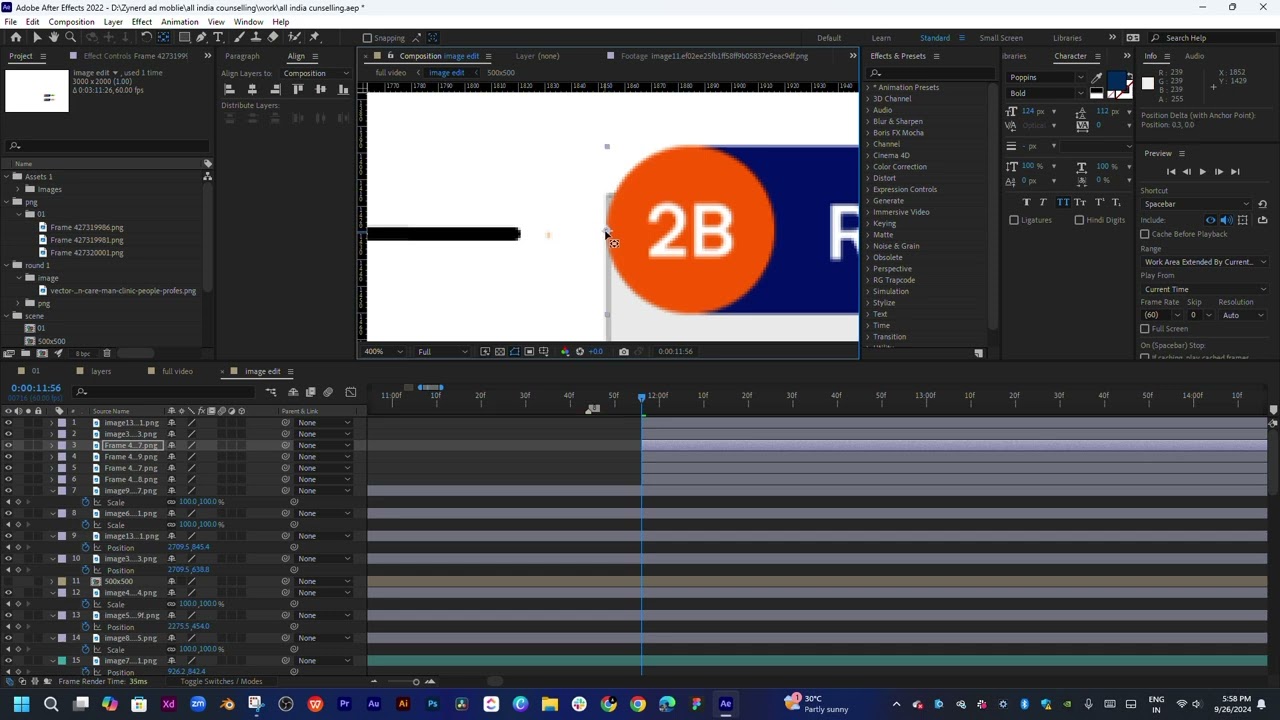
Task: Switch to the Paragraph panel tab
Action: tap(242, 56)
